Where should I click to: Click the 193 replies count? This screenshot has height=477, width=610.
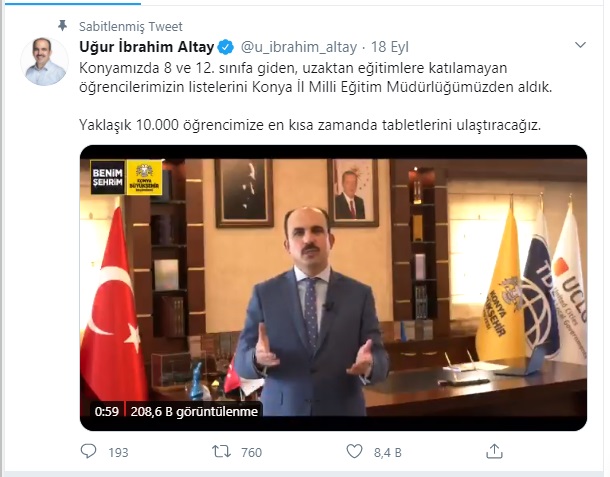tap(118, 452)
